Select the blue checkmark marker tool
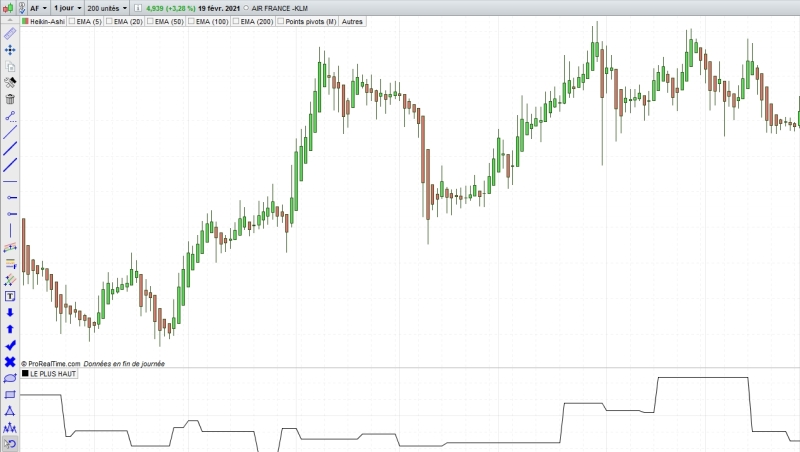Screen dimensions: 800x452 pyautogui.click(x=10, y=345)
